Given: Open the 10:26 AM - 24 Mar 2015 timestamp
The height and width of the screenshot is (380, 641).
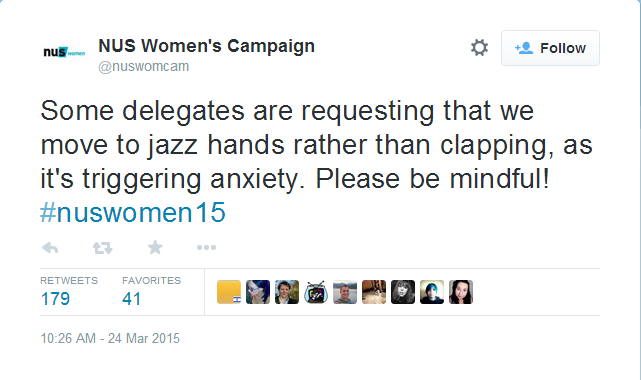Looking at the screenshot, I should point(110,338).
